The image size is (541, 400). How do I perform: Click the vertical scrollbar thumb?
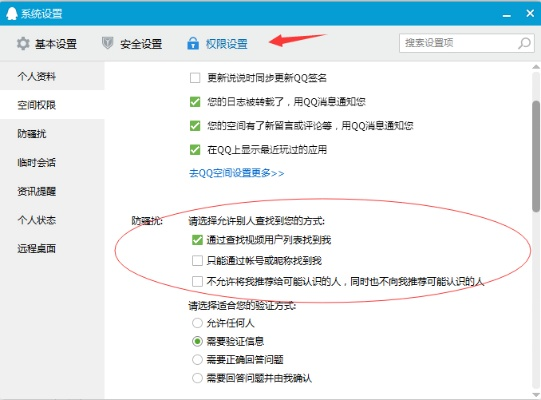pyautogui.click(x=536, y=156)
